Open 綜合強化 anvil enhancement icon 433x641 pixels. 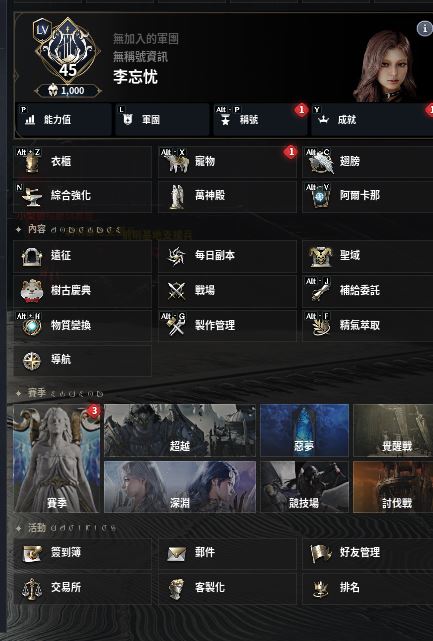pos(31,197)
